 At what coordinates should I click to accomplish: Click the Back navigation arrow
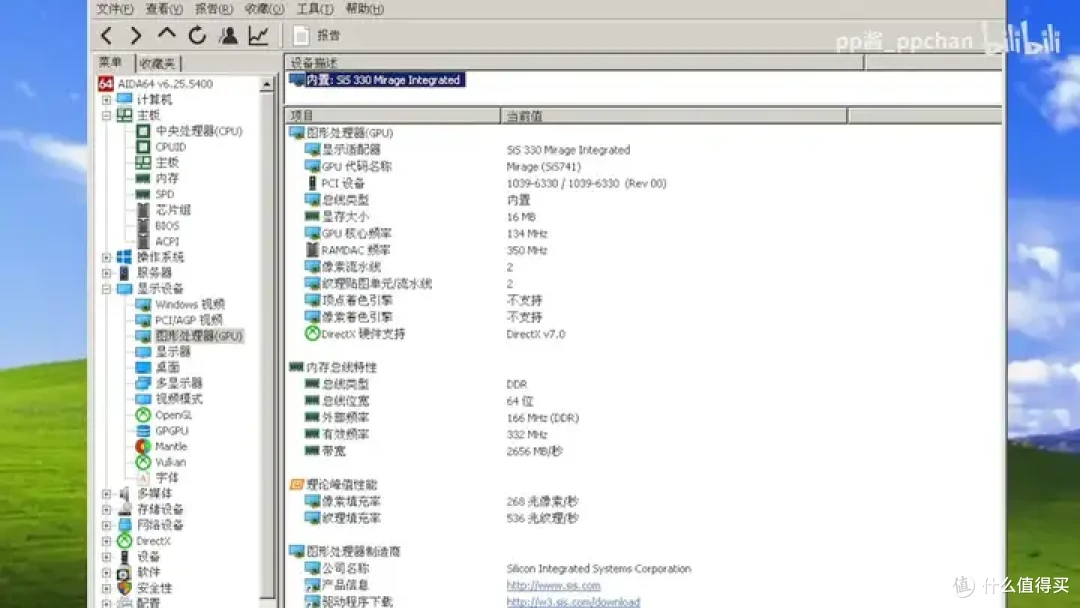[106, 35]
